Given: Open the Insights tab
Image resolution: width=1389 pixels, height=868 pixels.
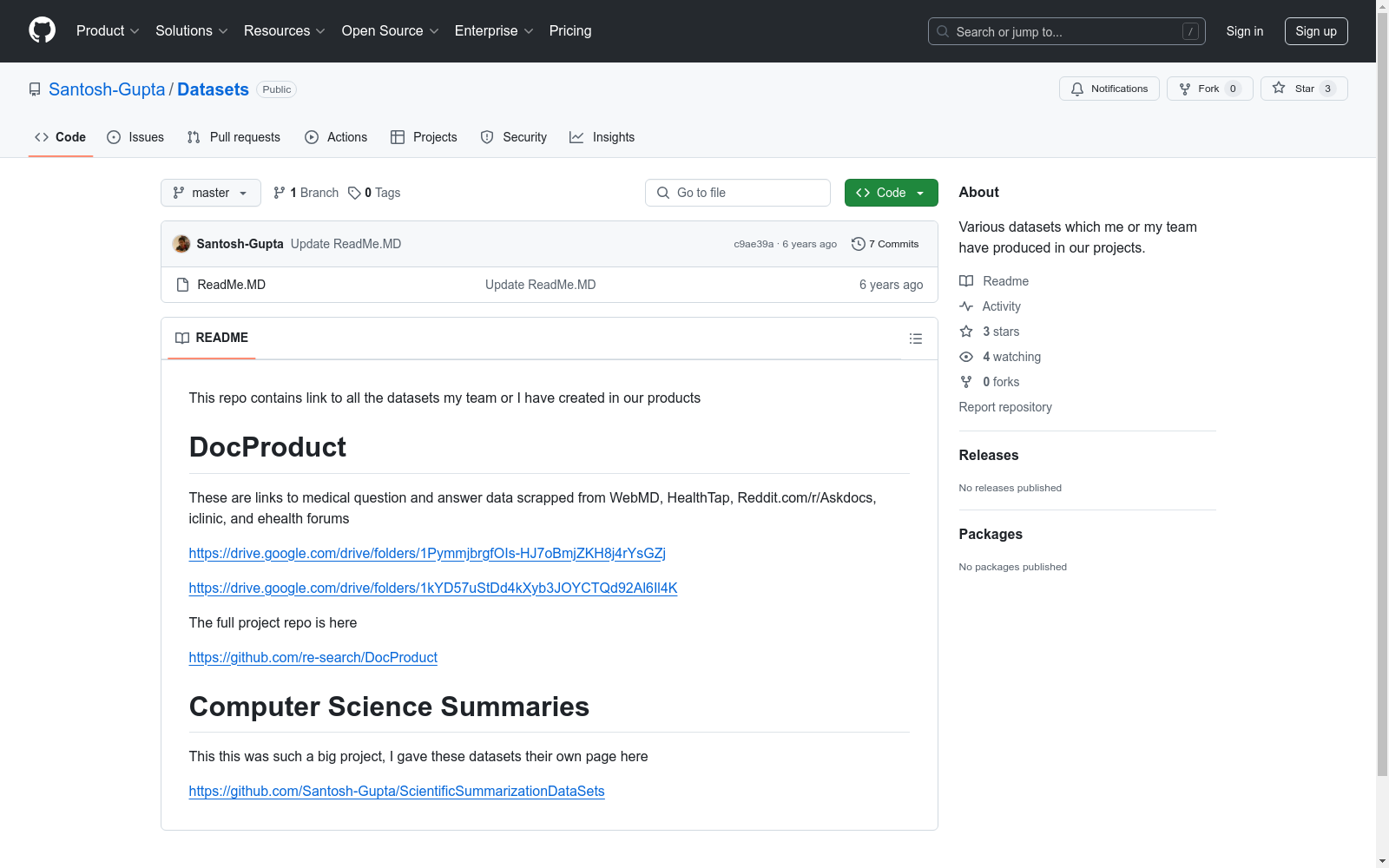Looking at the screenshot, I should pos(602,137).
